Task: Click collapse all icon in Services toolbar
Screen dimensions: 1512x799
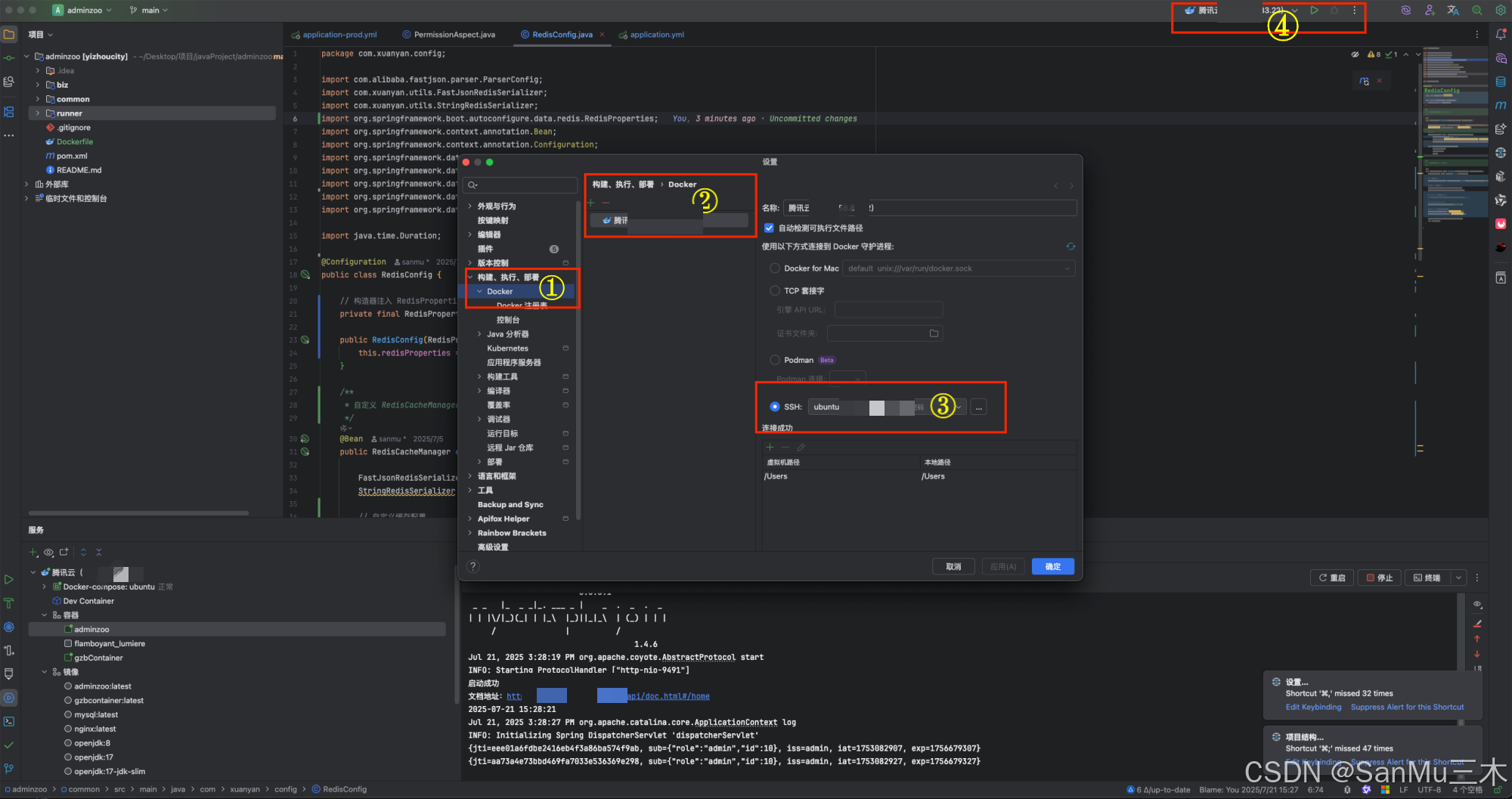Action: pyautogui.click(x=99, y=553)
